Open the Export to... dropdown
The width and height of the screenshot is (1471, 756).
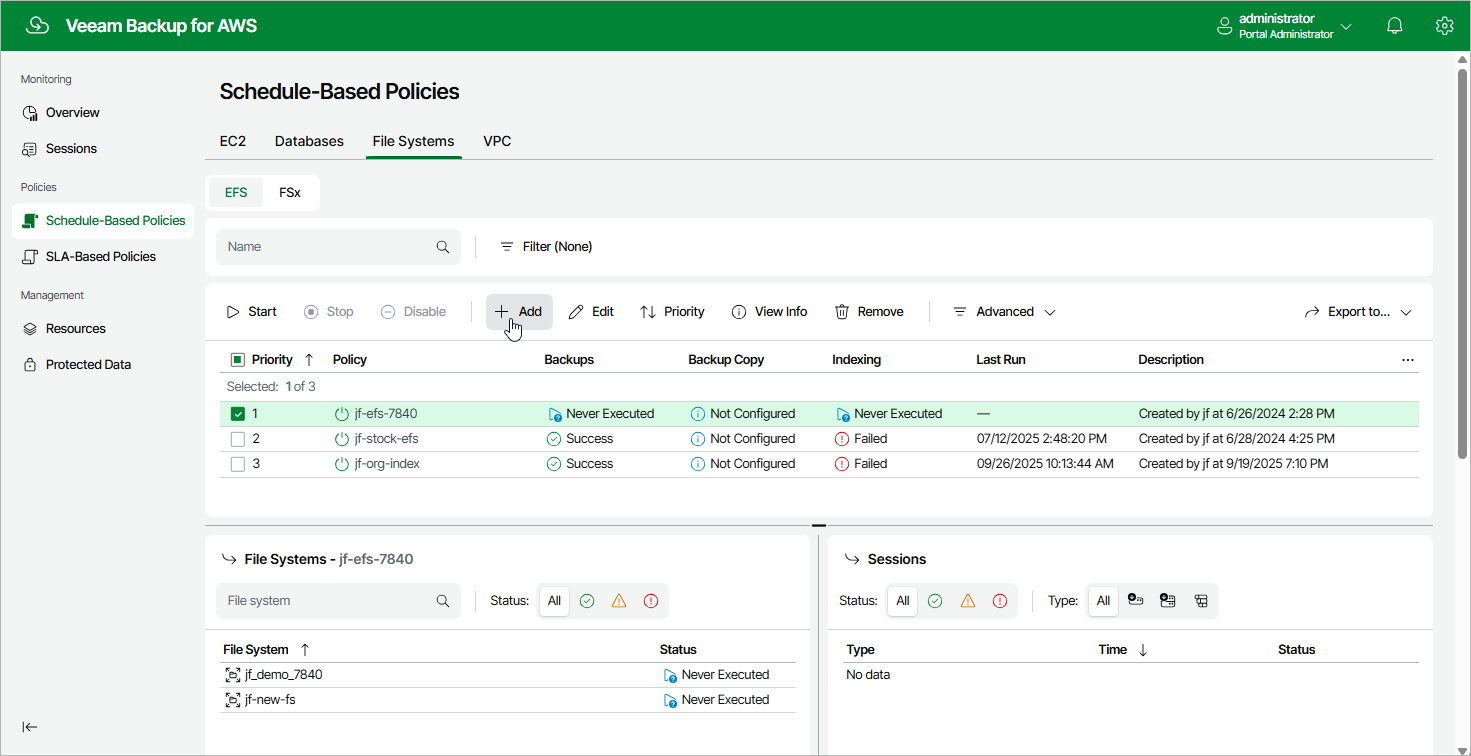pos(1358,312)
